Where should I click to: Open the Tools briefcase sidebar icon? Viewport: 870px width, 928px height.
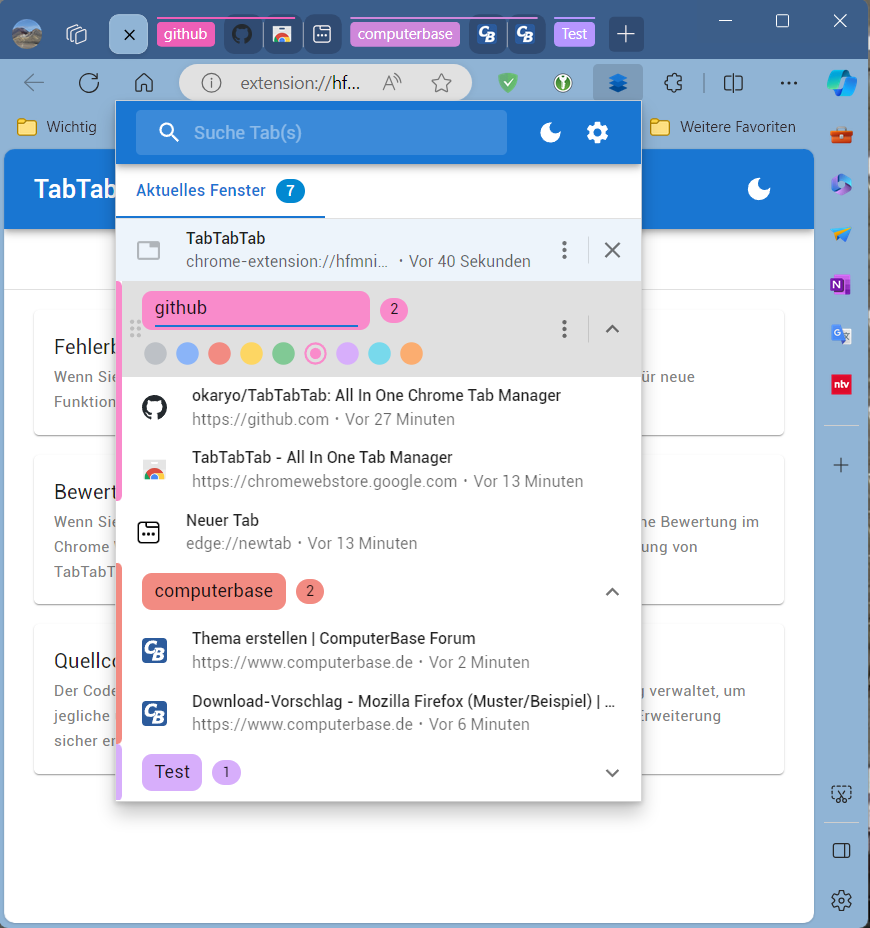click(841, 136)
